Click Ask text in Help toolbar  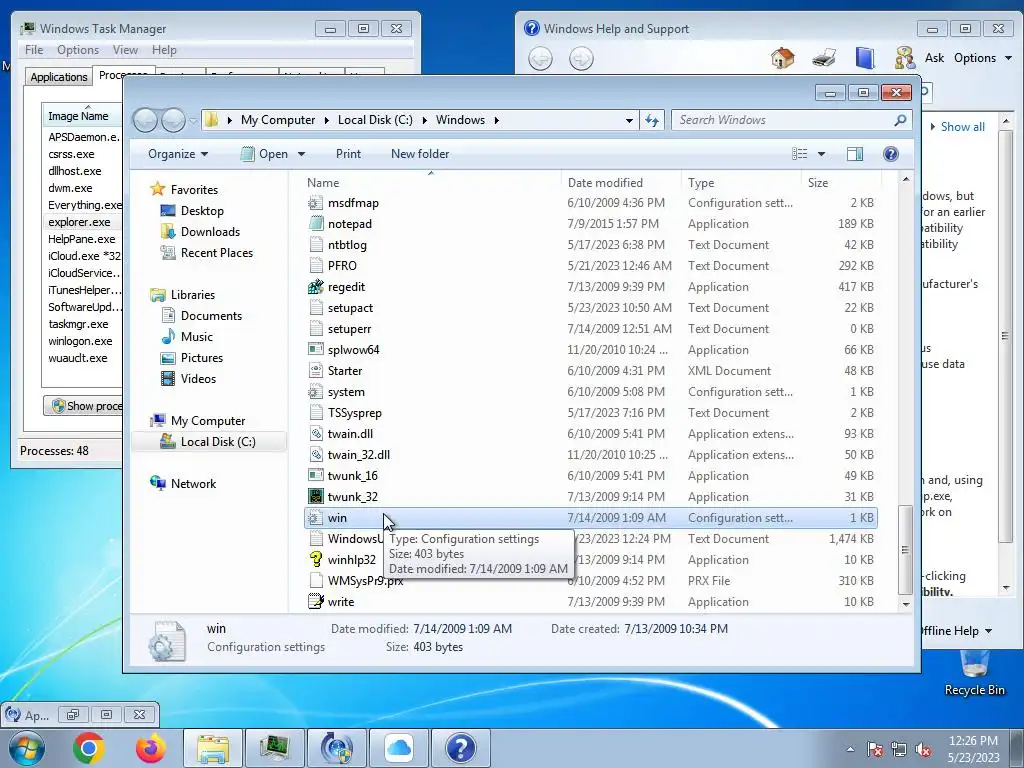click(934, 58)
